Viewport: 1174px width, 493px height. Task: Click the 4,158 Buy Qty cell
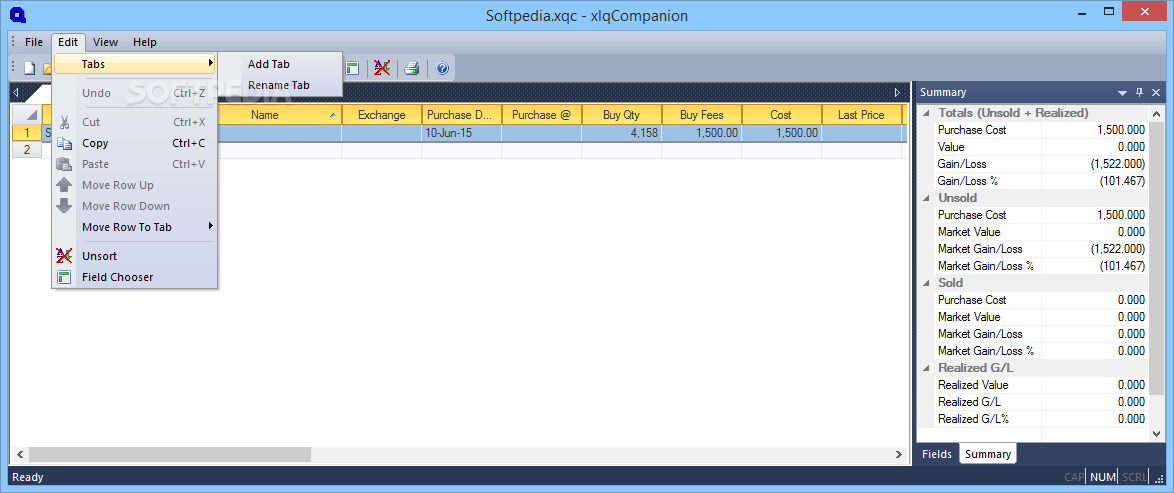click(621, 133)
